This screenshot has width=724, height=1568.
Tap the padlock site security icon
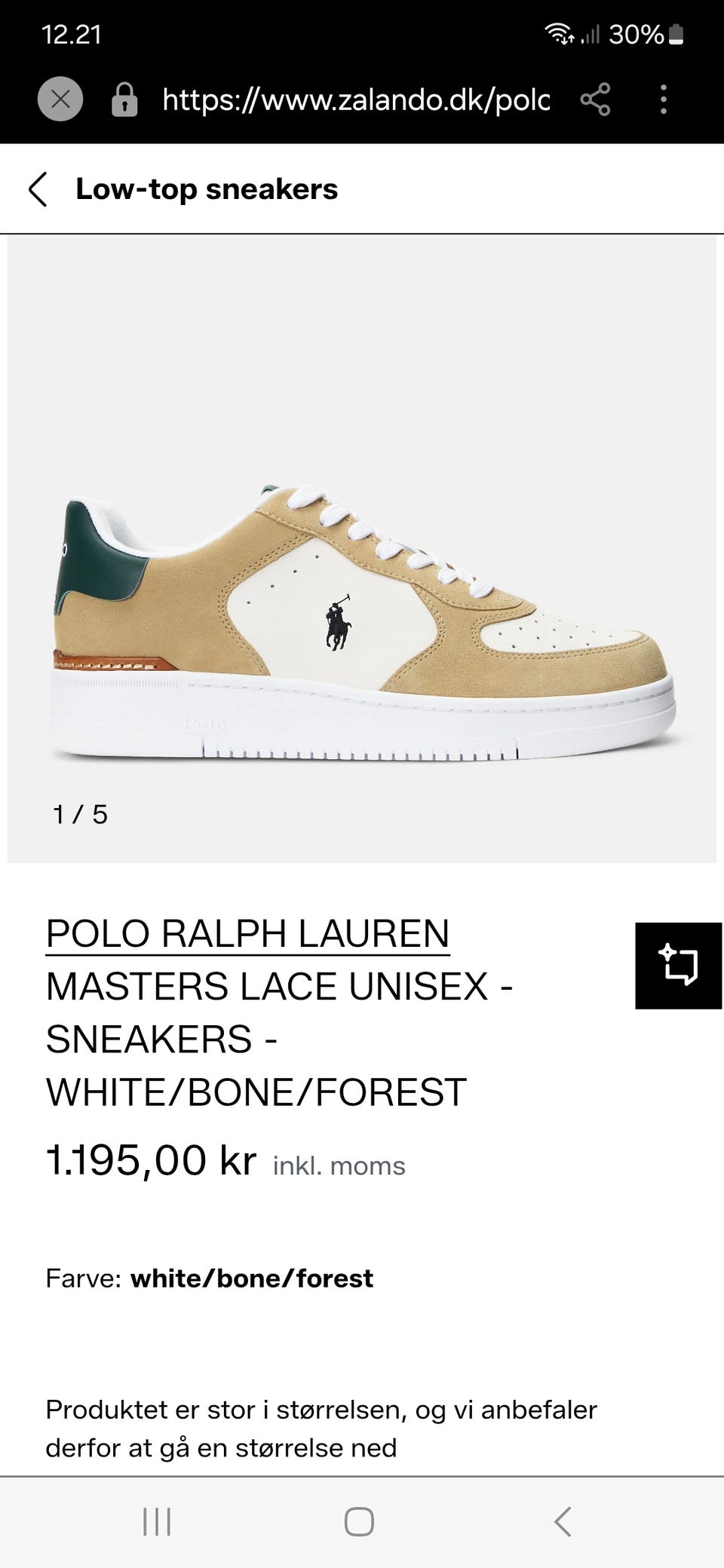click(124, 99)
